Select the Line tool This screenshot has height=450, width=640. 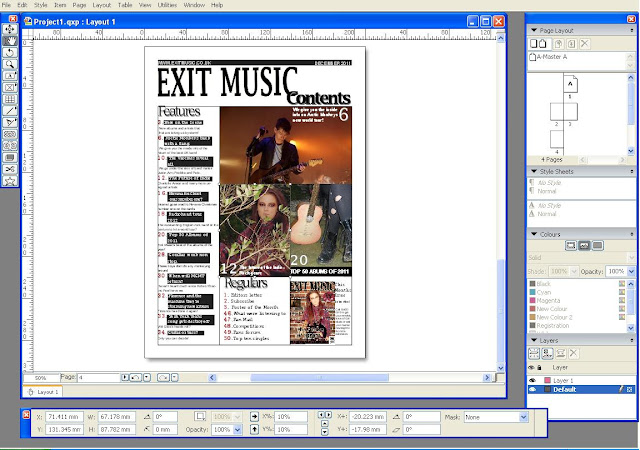[10, 111]
